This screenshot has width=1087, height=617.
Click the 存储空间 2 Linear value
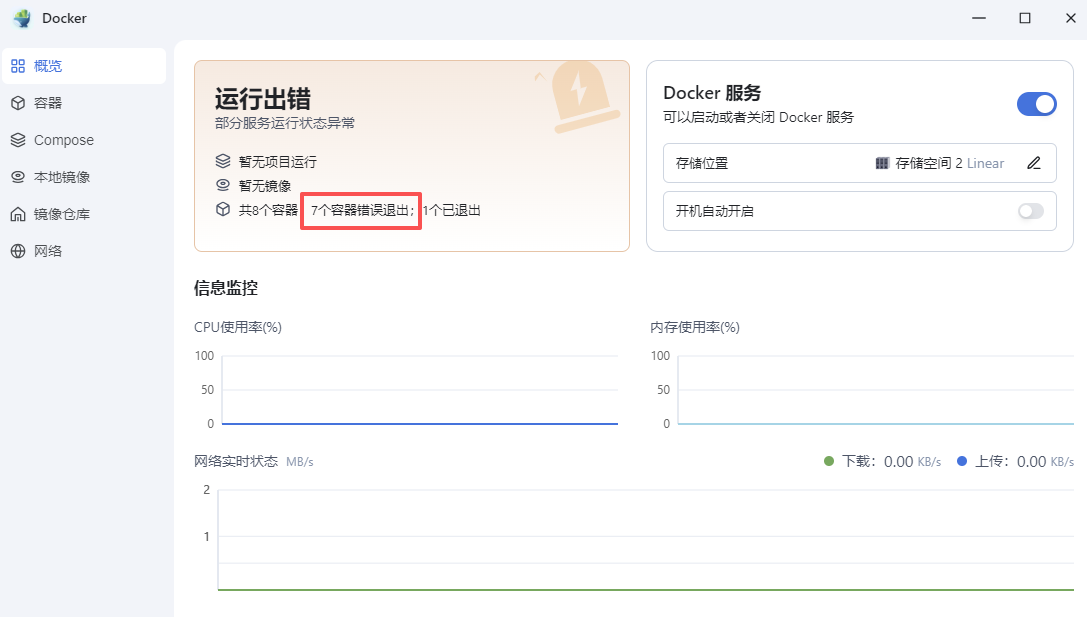[950, 163]
